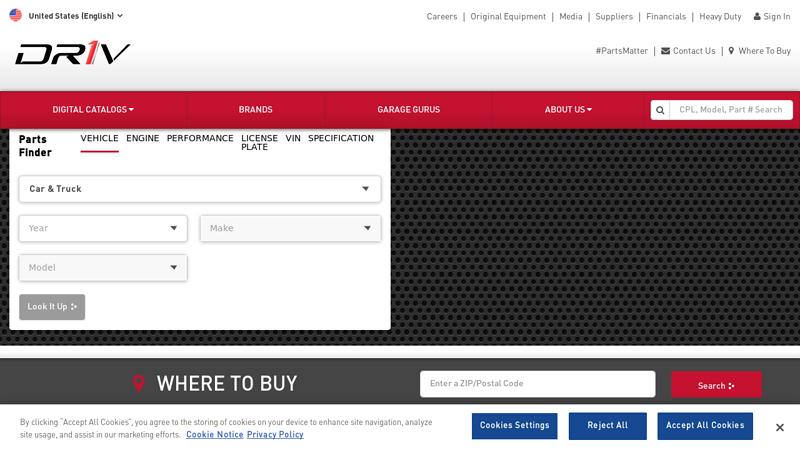
Task: Click the DRiV logo
Action: (72, 53)
